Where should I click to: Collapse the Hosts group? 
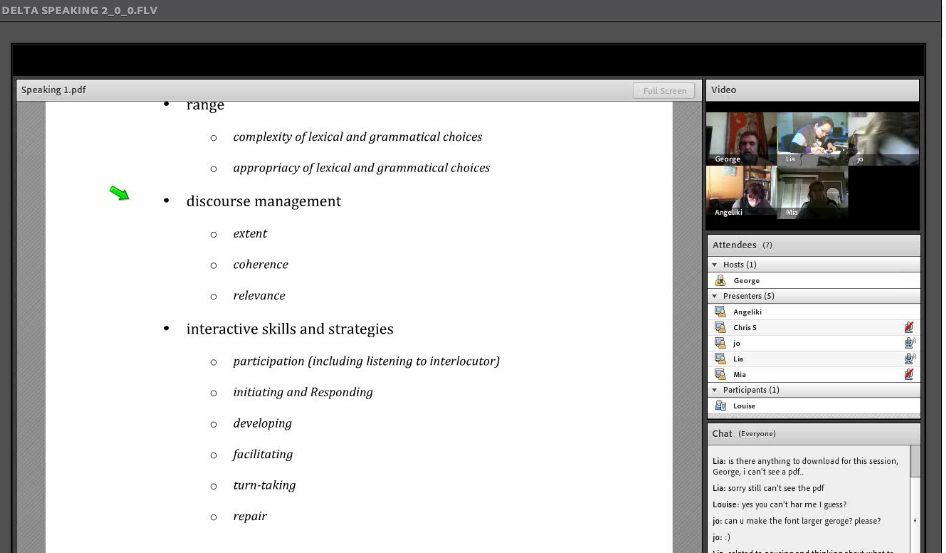pyautogui.click(x=715, y=265)
